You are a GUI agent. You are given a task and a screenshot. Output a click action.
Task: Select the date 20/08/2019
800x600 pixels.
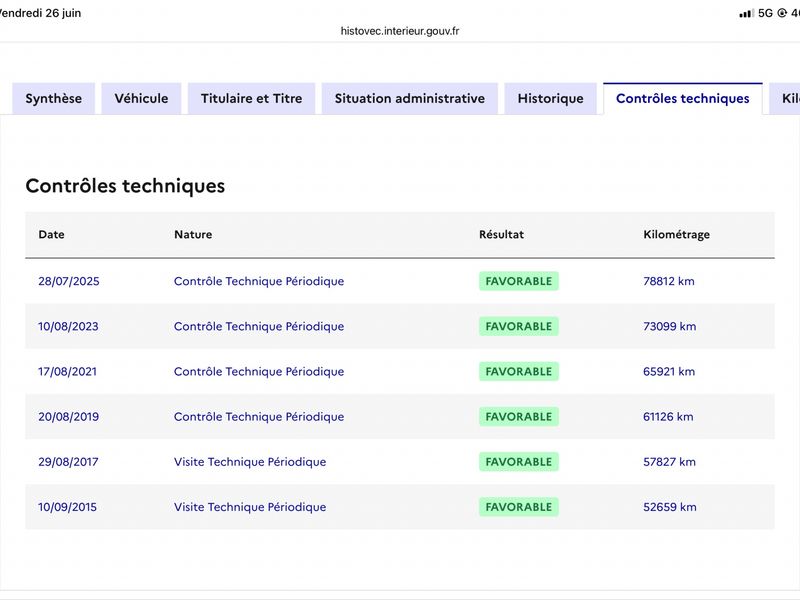click(x=68, y=417)
